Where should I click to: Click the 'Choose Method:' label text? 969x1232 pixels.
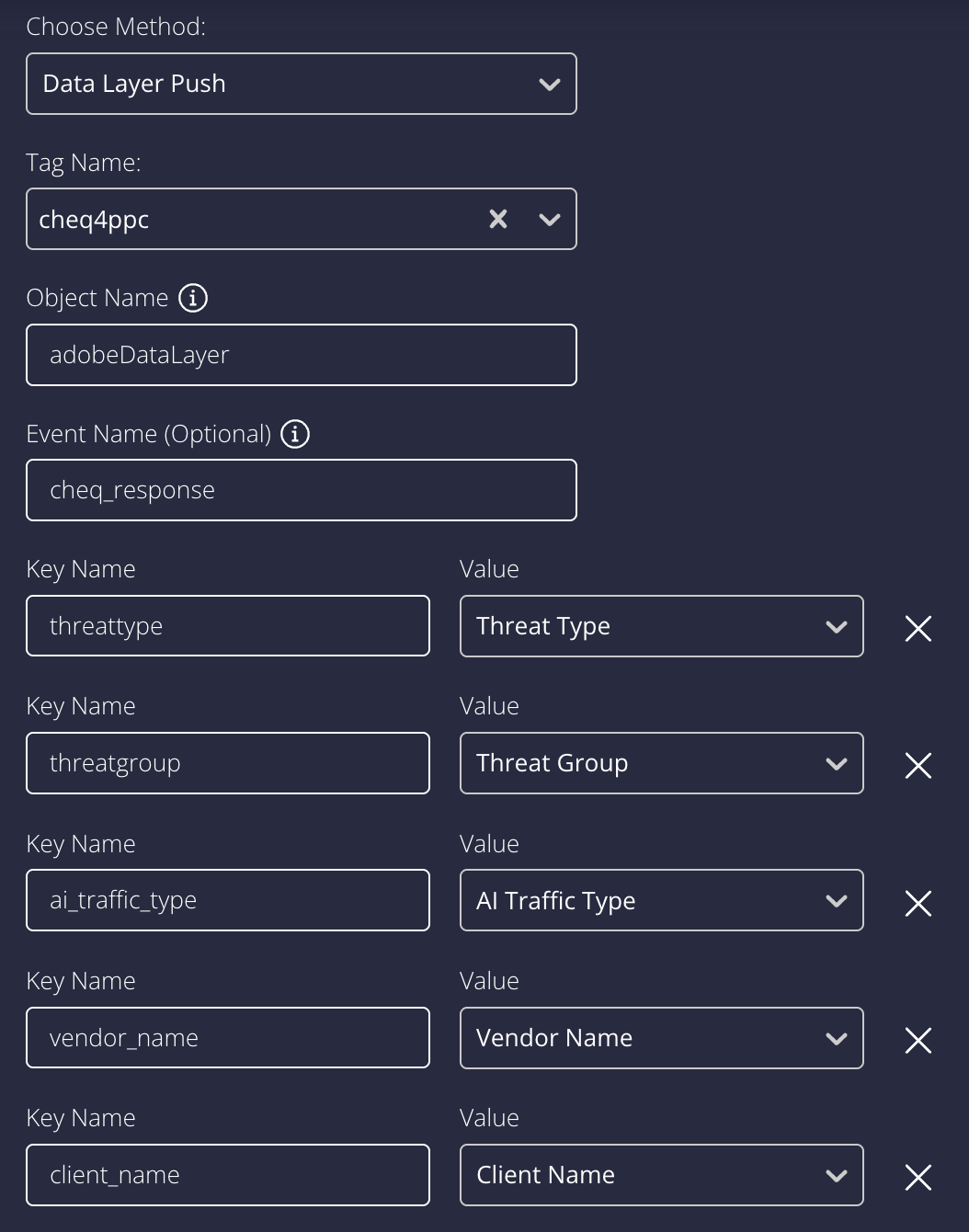(x=116, y=27)
